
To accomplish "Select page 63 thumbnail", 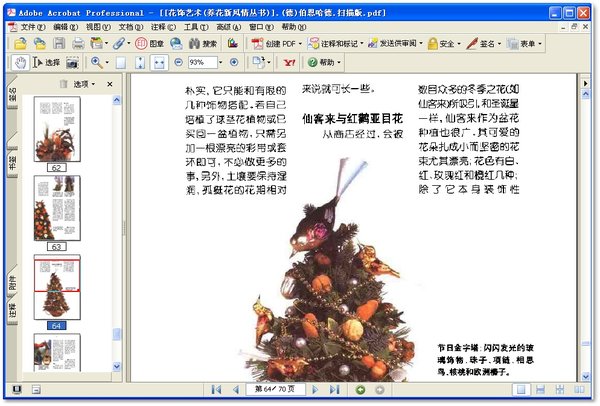I will [x=57, y=208].
